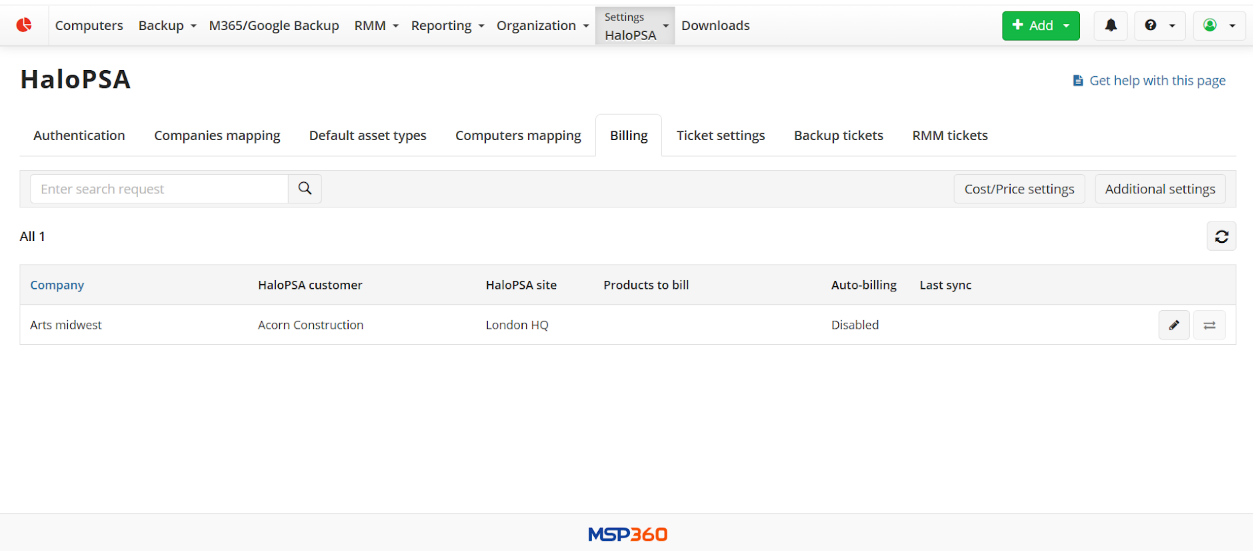Image resolution: width=1253 pixels, height=551 pixels.
Task: Open the notifications bell
Action: [1110, 26]
